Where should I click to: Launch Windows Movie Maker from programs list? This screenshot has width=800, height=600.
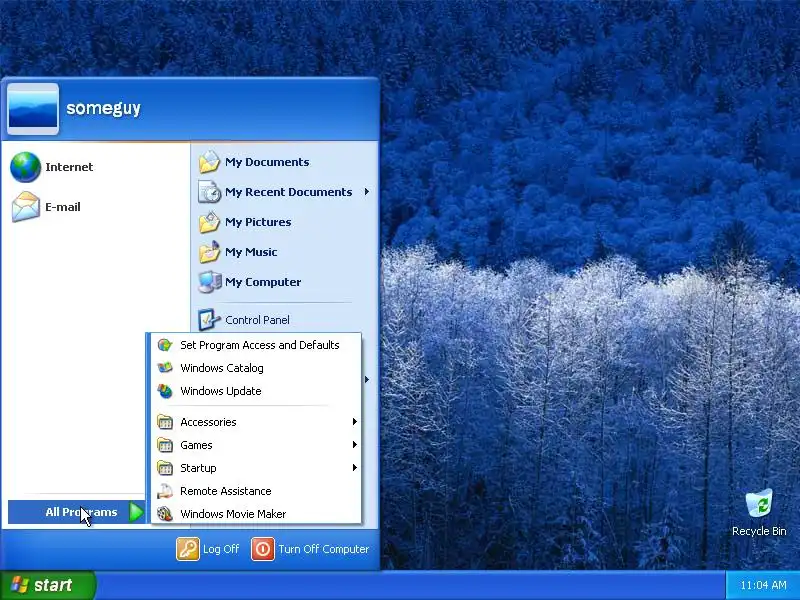point(256,514)
